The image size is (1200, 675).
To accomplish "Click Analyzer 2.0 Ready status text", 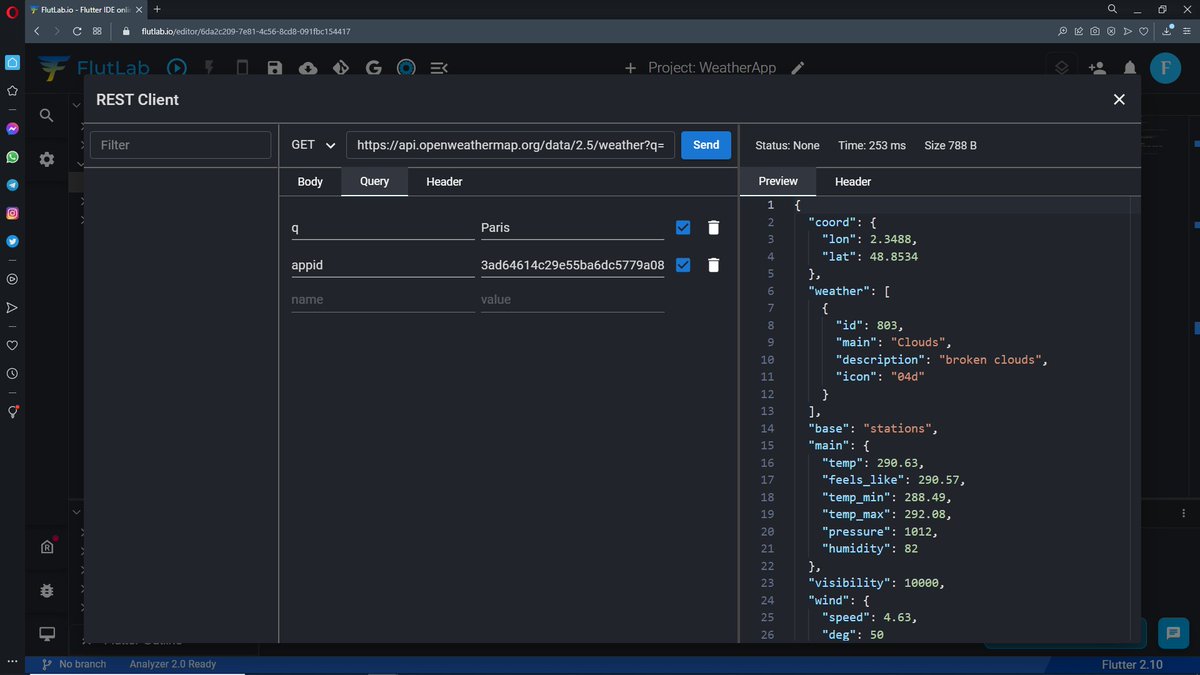I will (172, 664).
